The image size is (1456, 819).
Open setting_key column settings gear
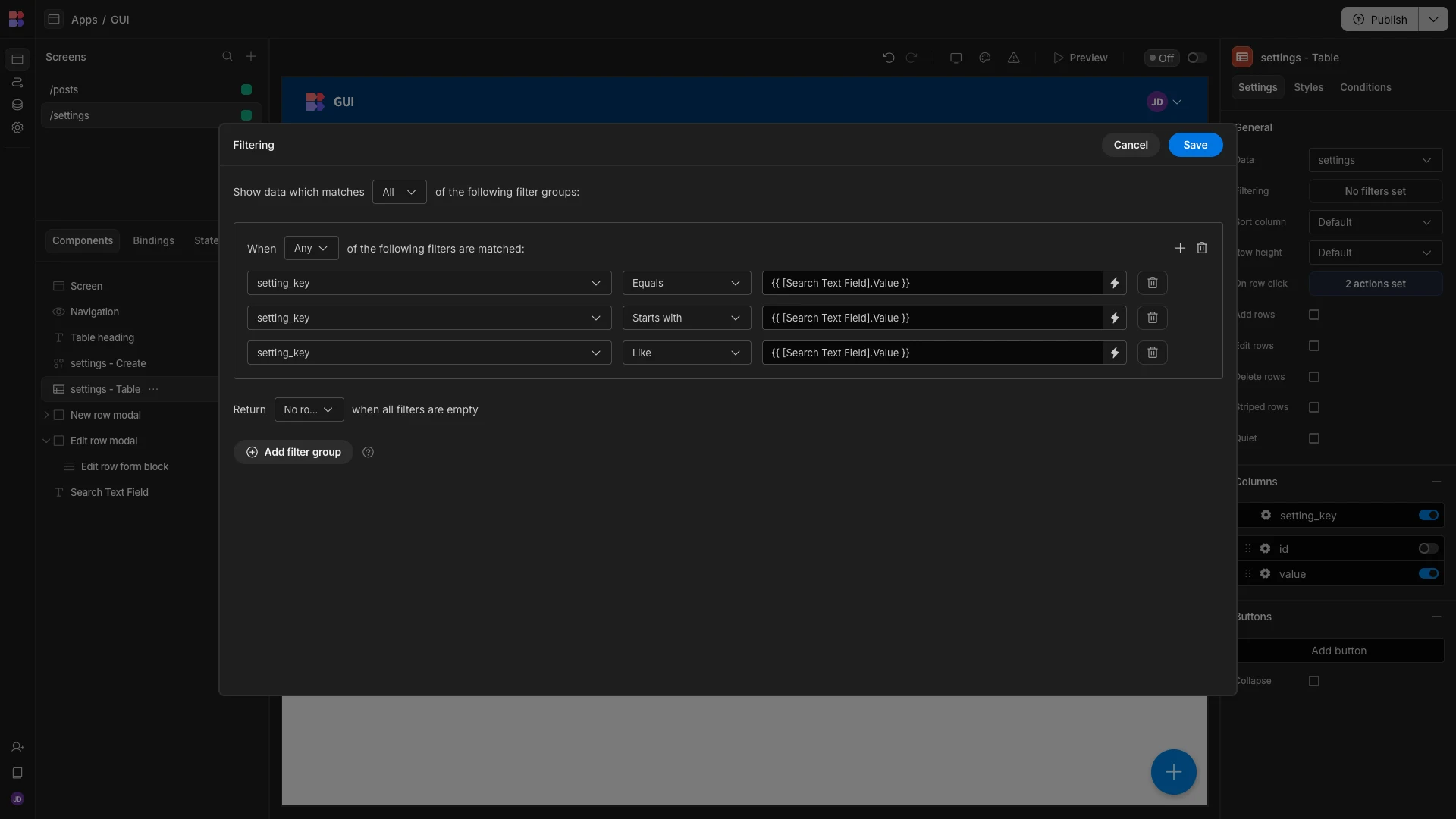click(x=1266, y=516)
